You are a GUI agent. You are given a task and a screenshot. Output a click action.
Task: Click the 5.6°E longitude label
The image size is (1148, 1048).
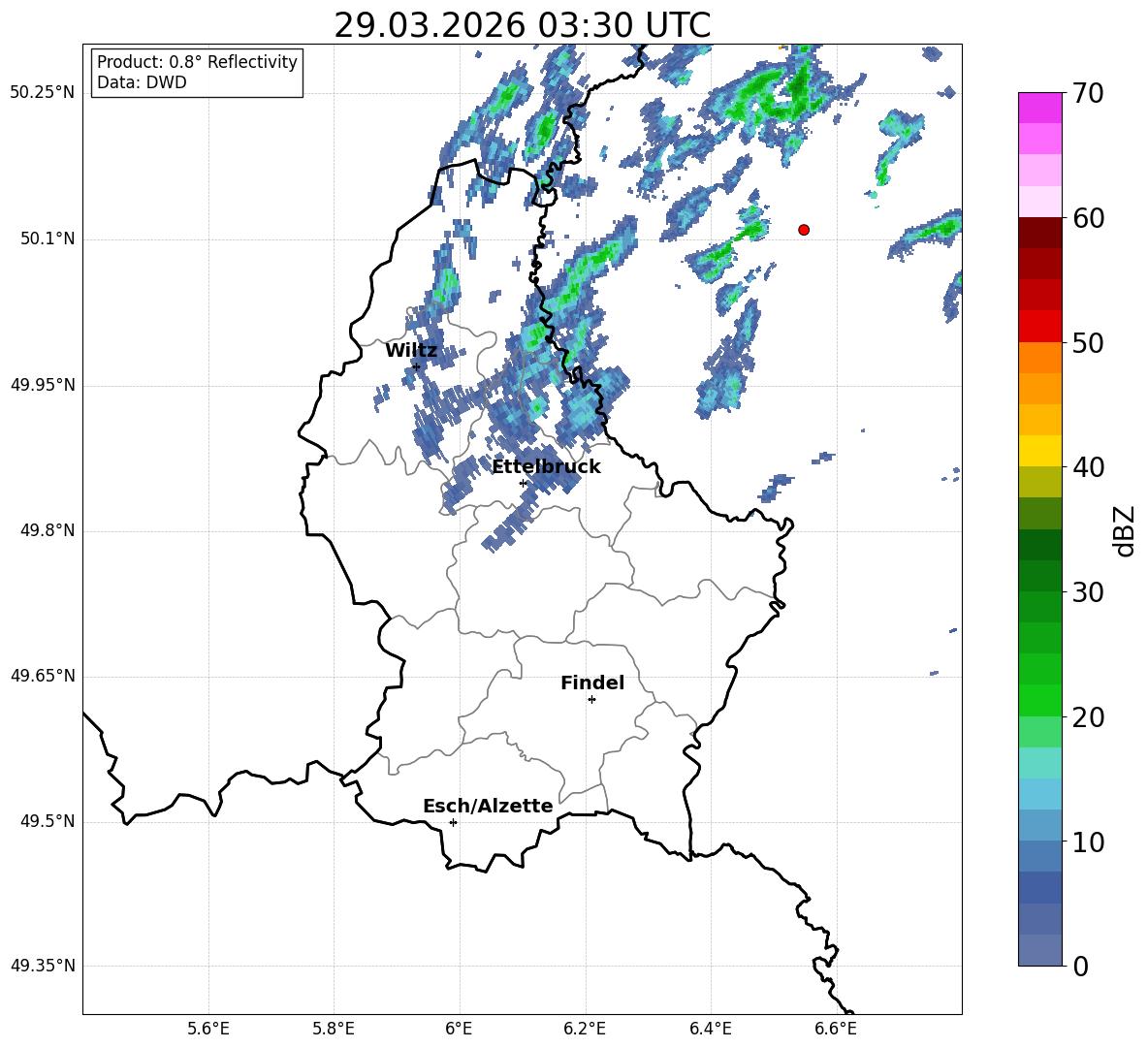pos(207,1029)
